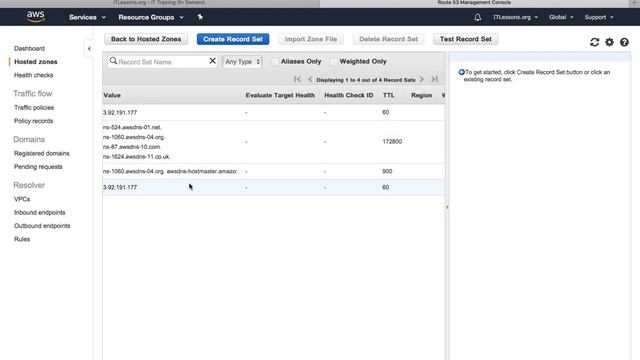
Task: Click Create Record Set button
Action: [233, 39]
